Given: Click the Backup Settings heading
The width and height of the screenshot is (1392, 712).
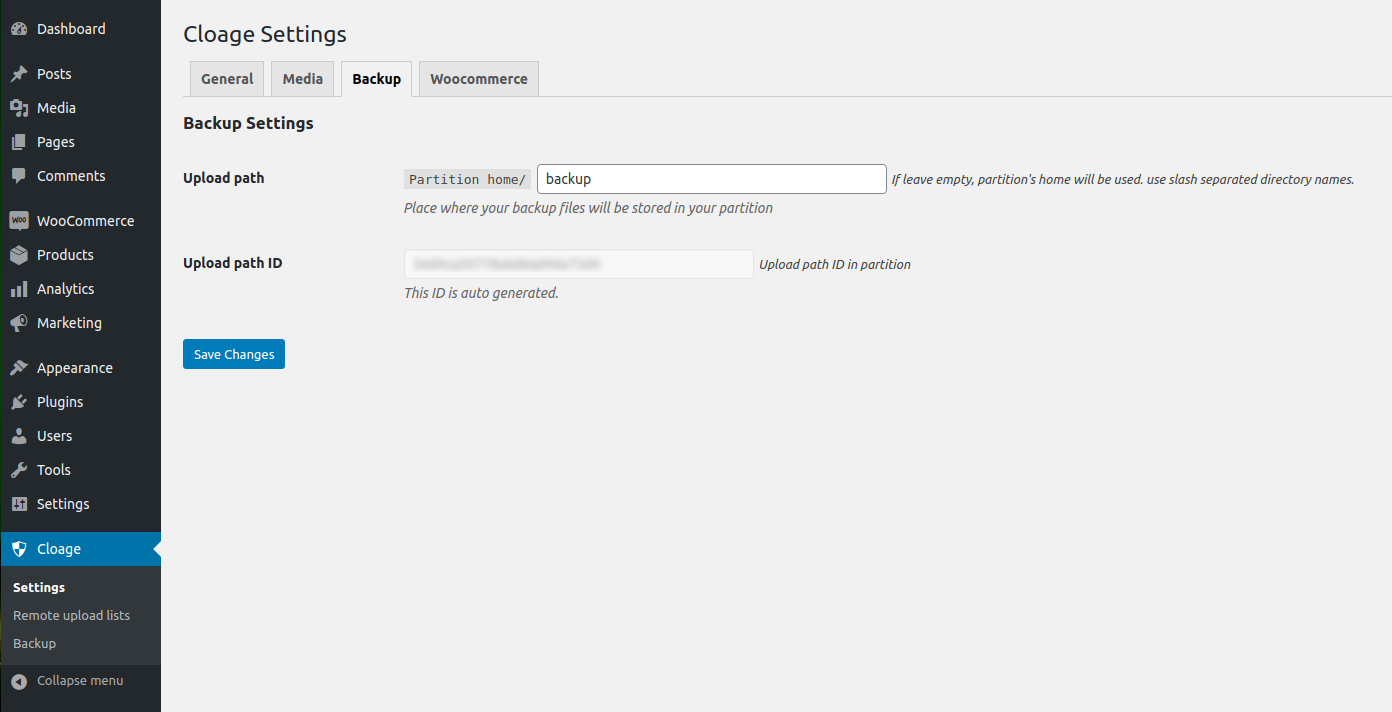Looking at the screenshot, I should click(248, 123).
